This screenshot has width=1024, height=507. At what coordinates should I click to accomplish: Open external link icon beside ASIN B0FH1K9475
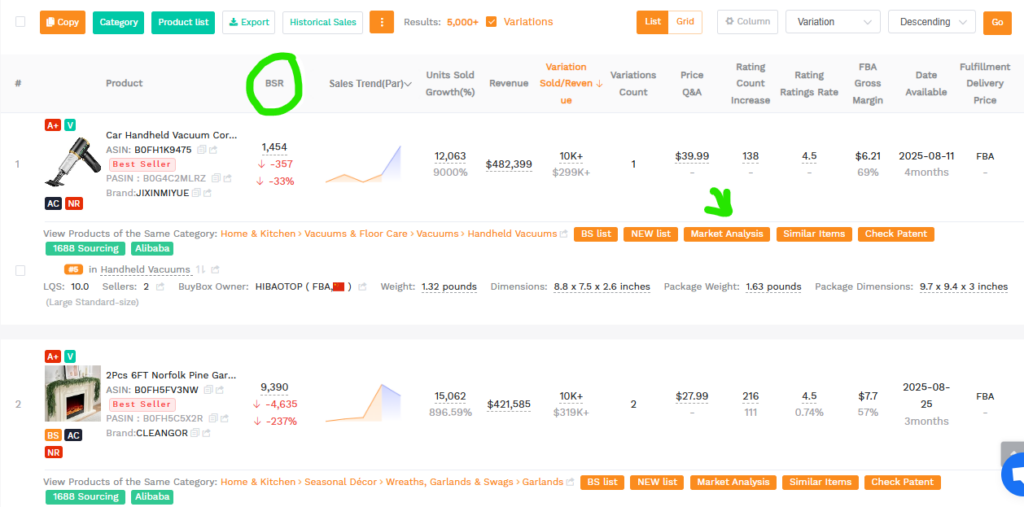coord(213,150)
